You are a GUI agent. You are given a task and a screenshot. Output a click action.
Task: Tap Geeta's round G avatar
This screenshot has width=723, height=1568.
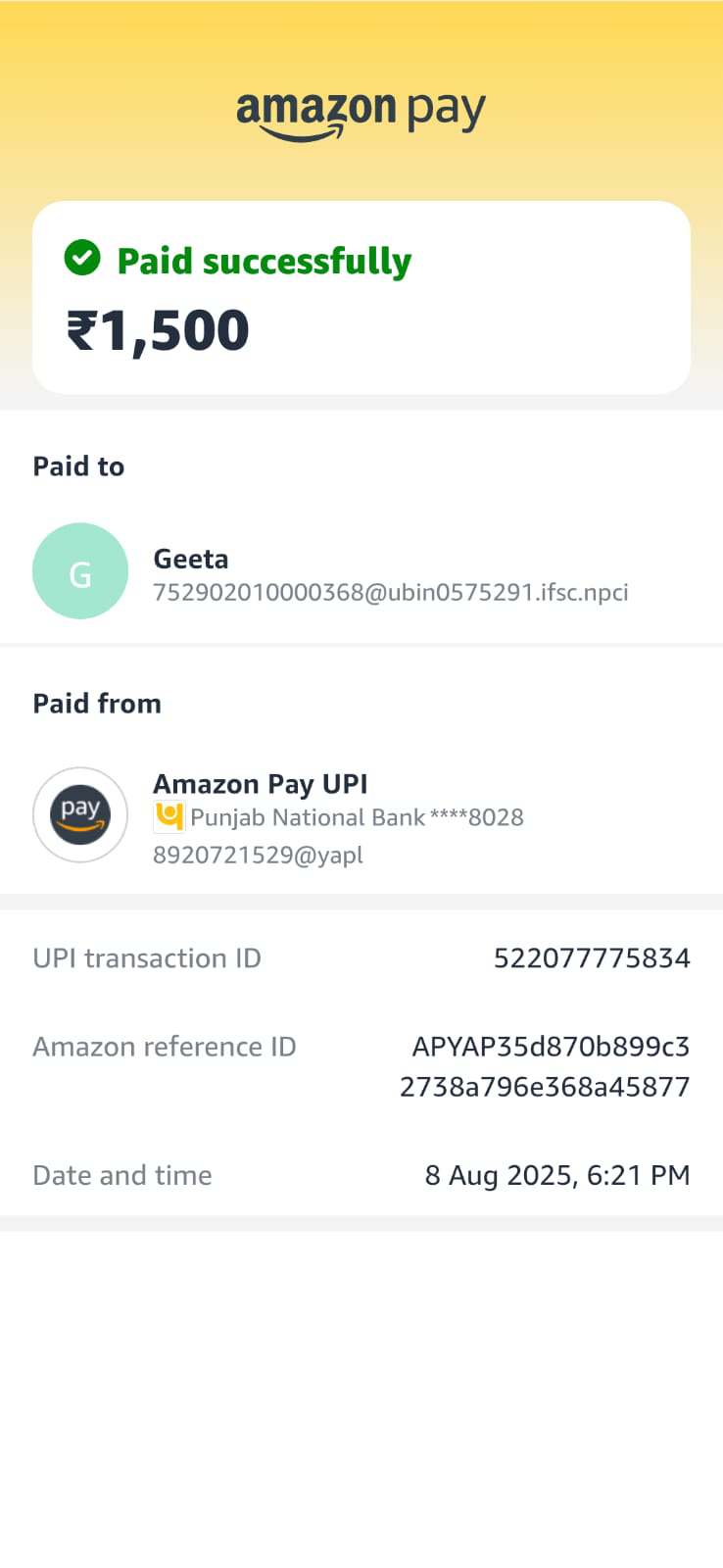(80, 571)
